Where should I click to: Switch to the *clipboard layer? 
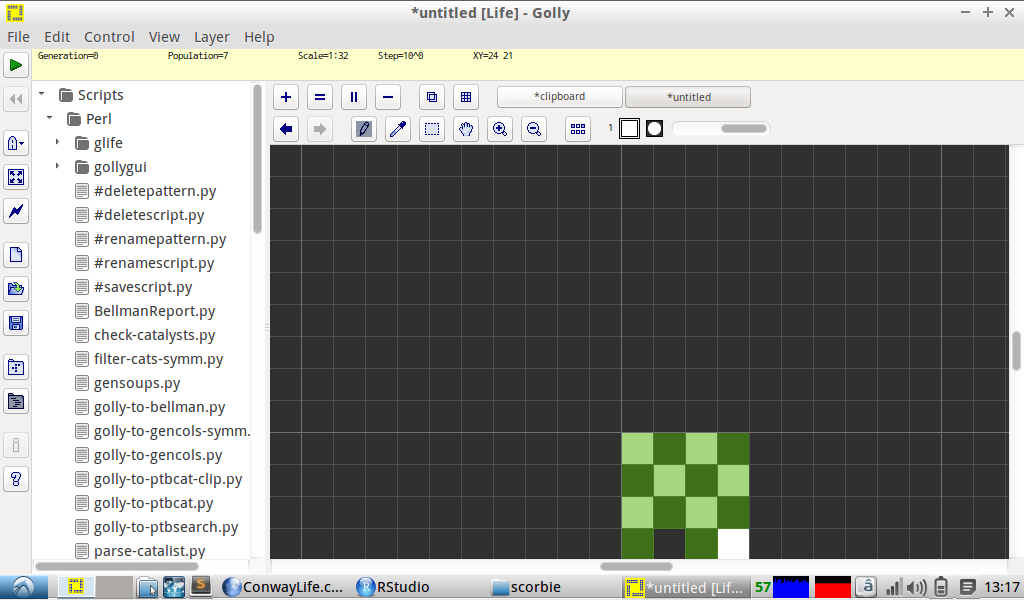pyautogui.click(x=560, y=97)
